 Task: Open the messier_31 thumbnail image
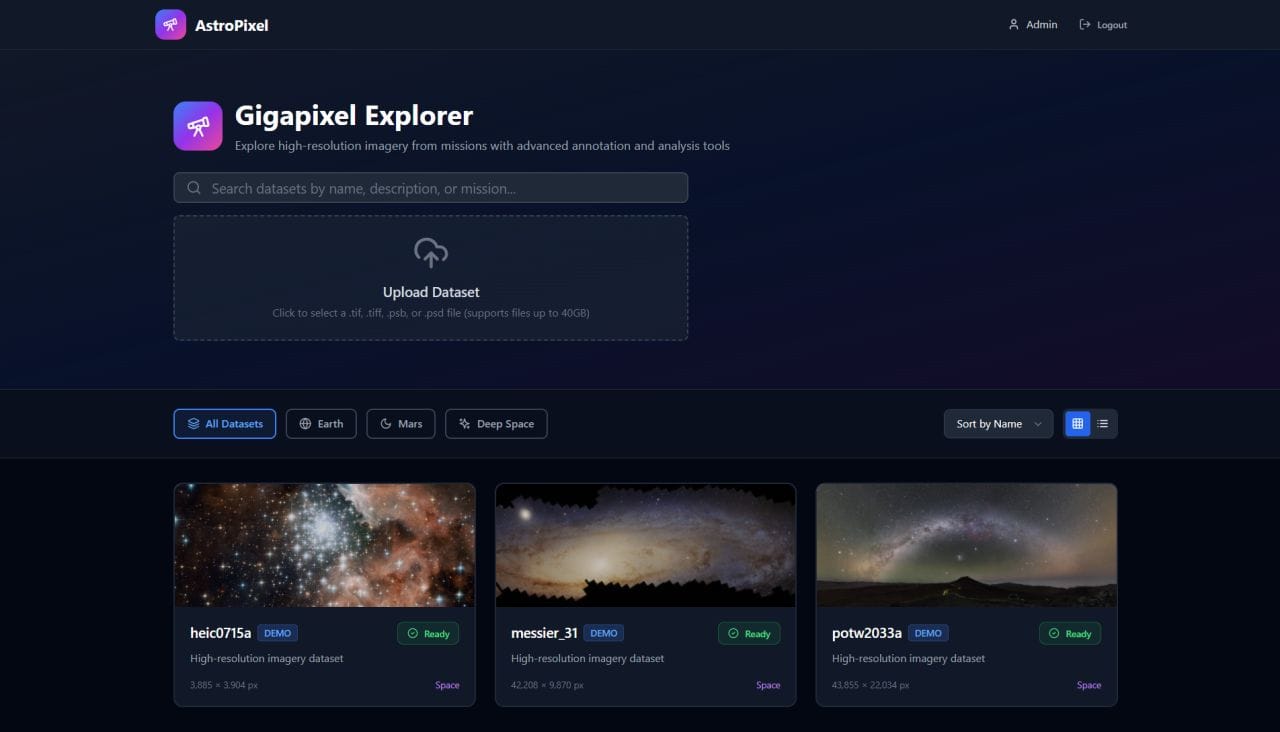[646, 545]
